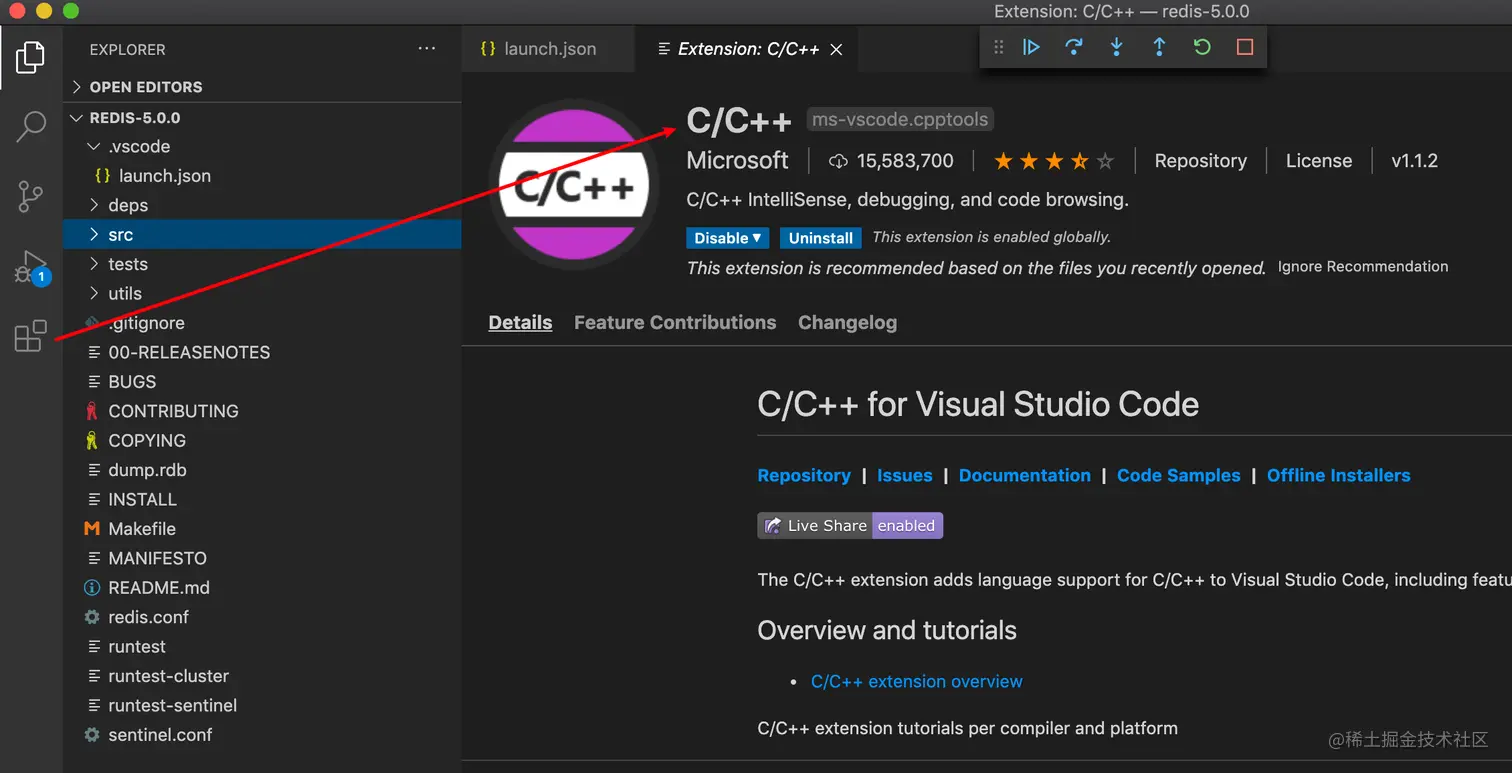Open the Issues link in readme
The width and height of the screenshot is (1512, 773).
coord(904,476)
